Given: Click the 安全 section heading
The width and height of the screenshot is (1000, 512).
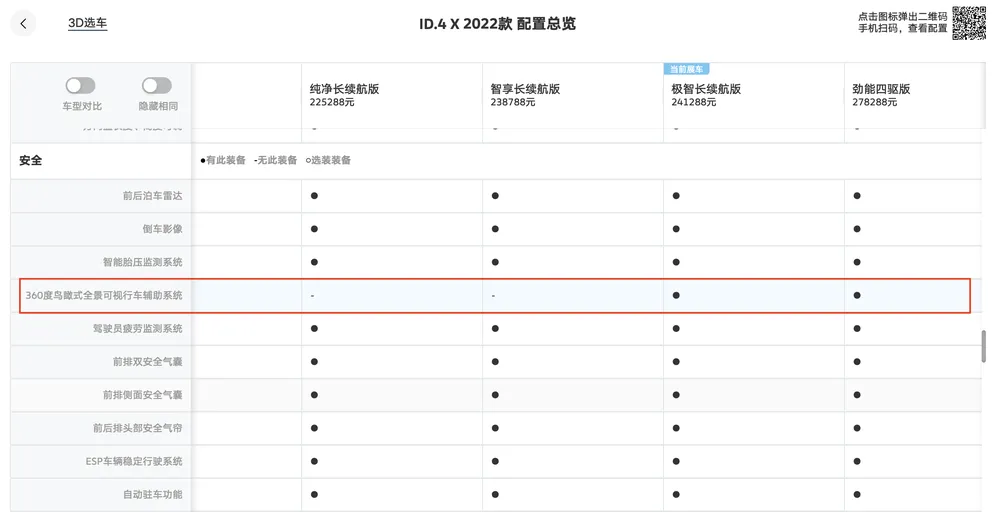Looking at the screenshot, I should [x=31, y=161].
